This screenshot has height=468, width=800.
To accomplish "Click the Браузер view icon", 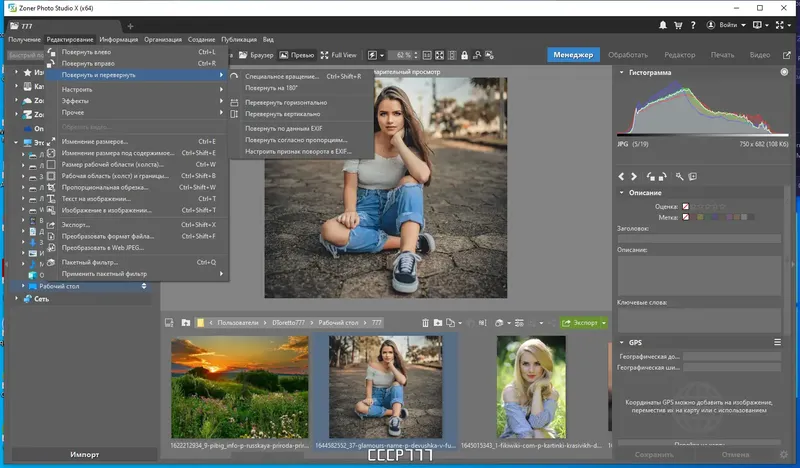I will [242, 55].
